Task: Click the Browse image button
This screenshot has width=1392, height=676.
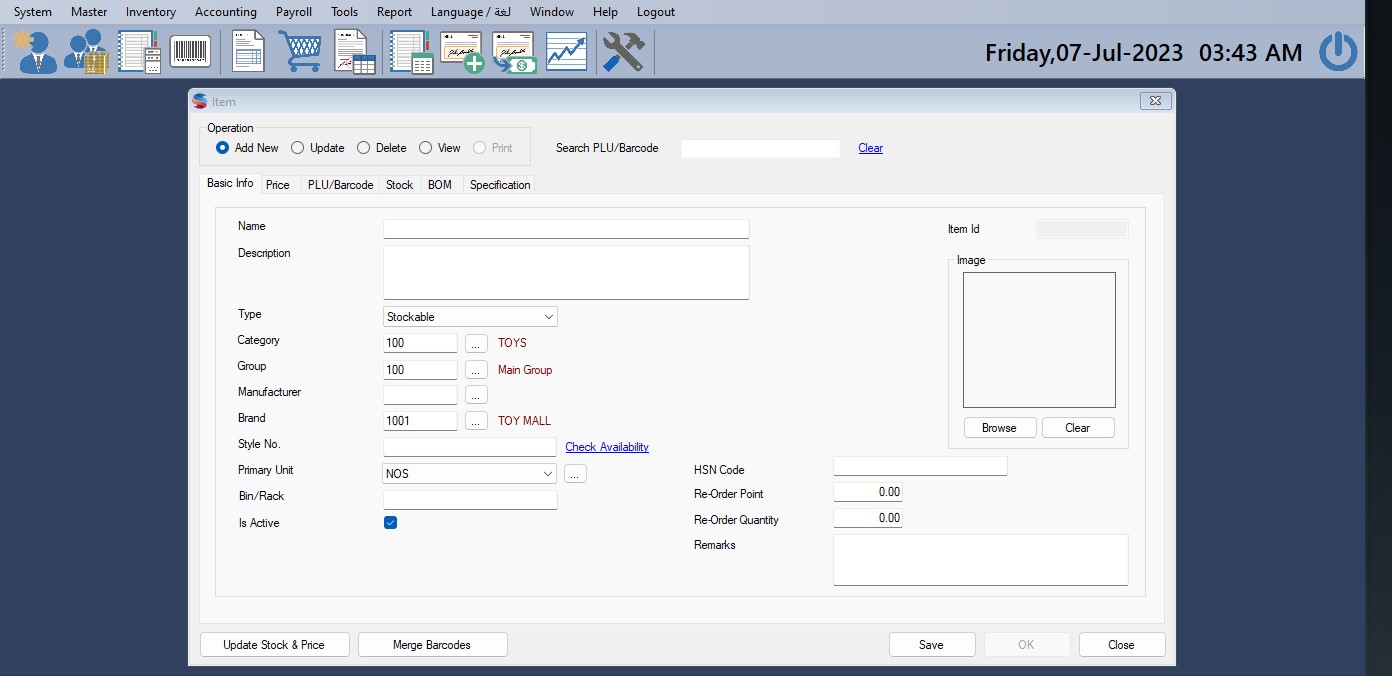Action: tap(999, 428)
